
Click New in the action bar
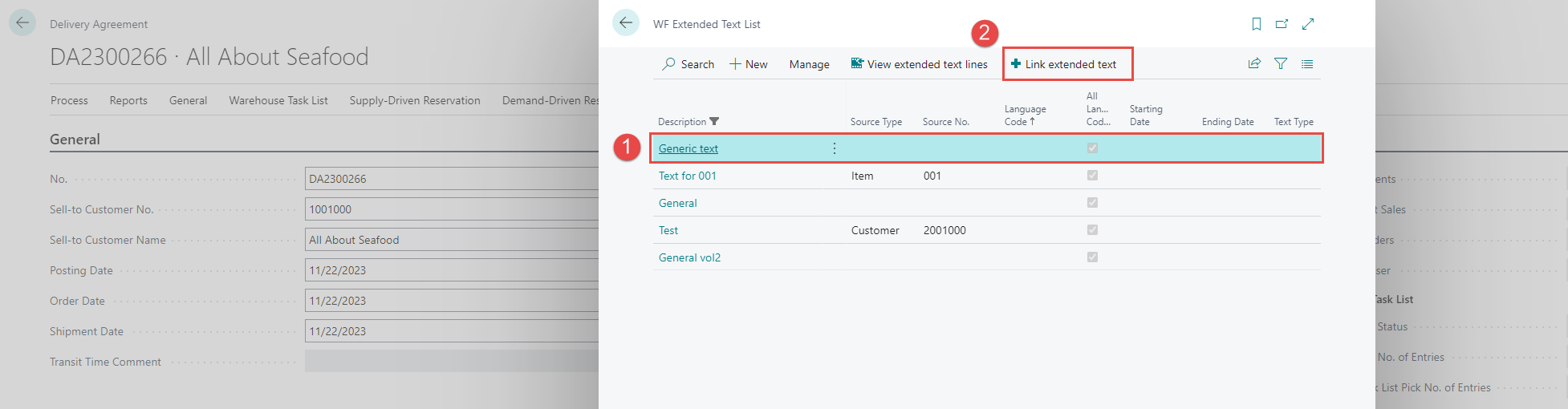coord(748,64)
